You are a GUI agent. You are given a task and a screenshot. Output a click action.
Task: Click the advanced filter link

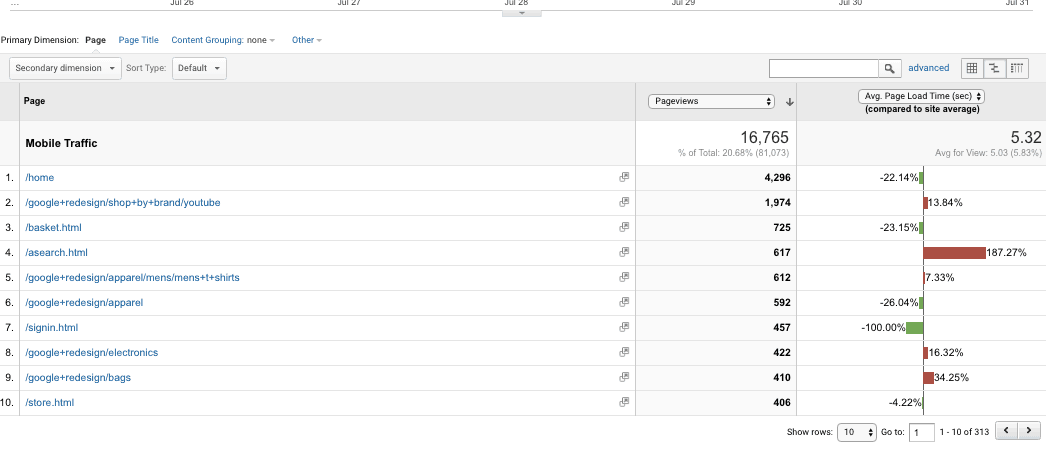[928, 68]
